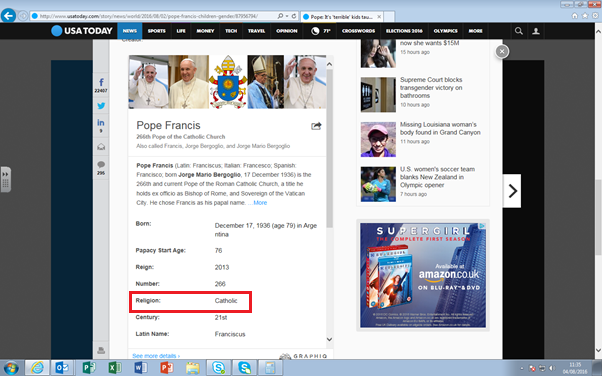Close the article overlay with X button
The width and height of the screenshot is (602, 376).
click(x=502, y=51)
